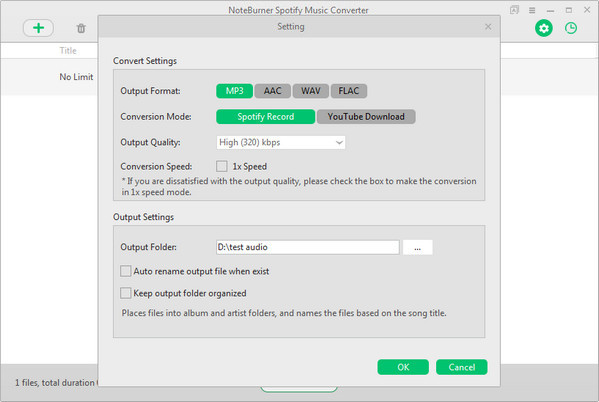Open the conversion history clock icon
This screenshot has width=599, height=402.
571,28
